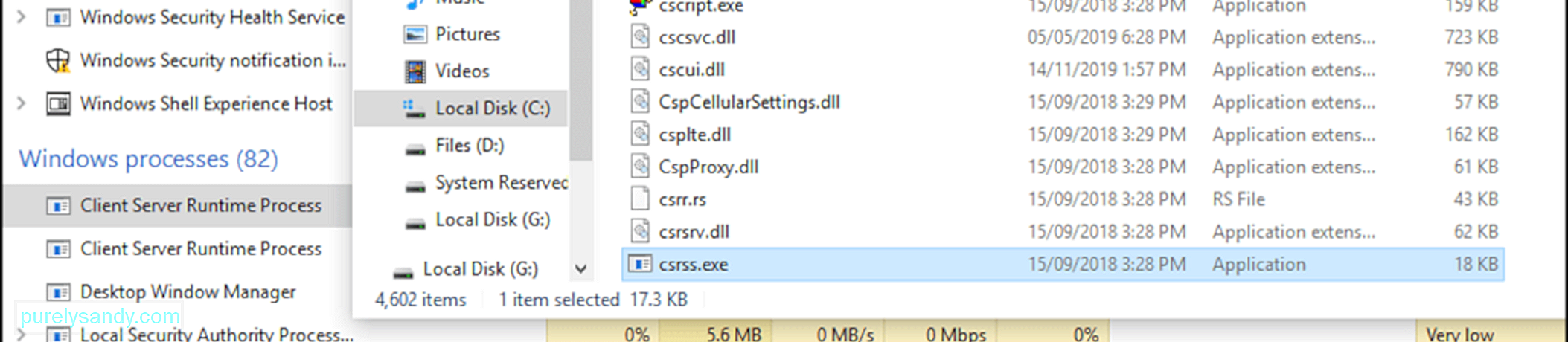The height and width of the screenshot is (342, 1568).
Task: Select the first Client Server Runtime Process row
Action: coord(177,206)
